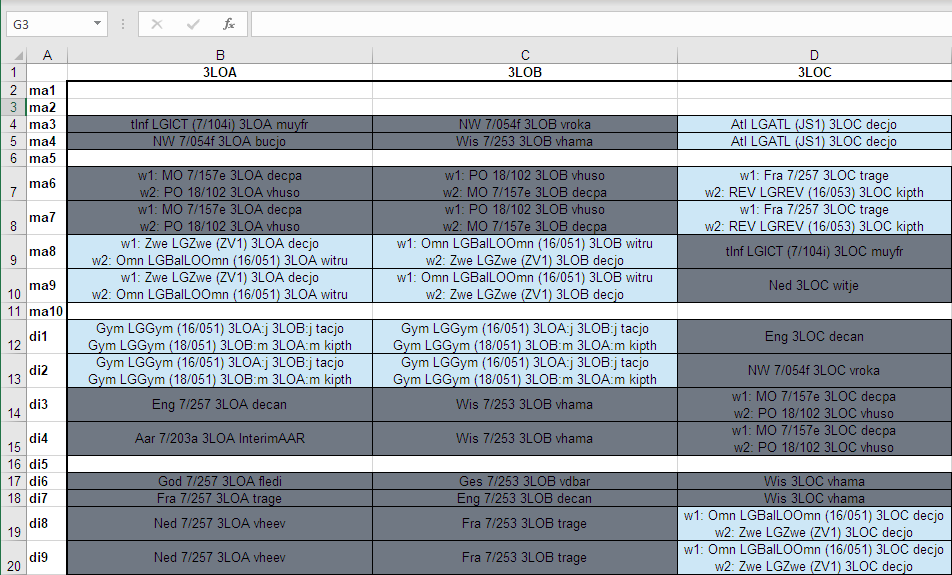Click cell 'Aar 7/203a 3LOA InterimAAR'
The image size is (952, 575).
220,439
